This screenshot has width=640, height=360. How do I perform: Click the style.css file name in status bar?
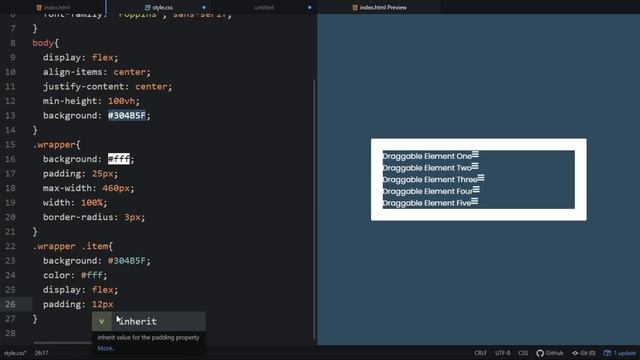[x=15, y=353]
